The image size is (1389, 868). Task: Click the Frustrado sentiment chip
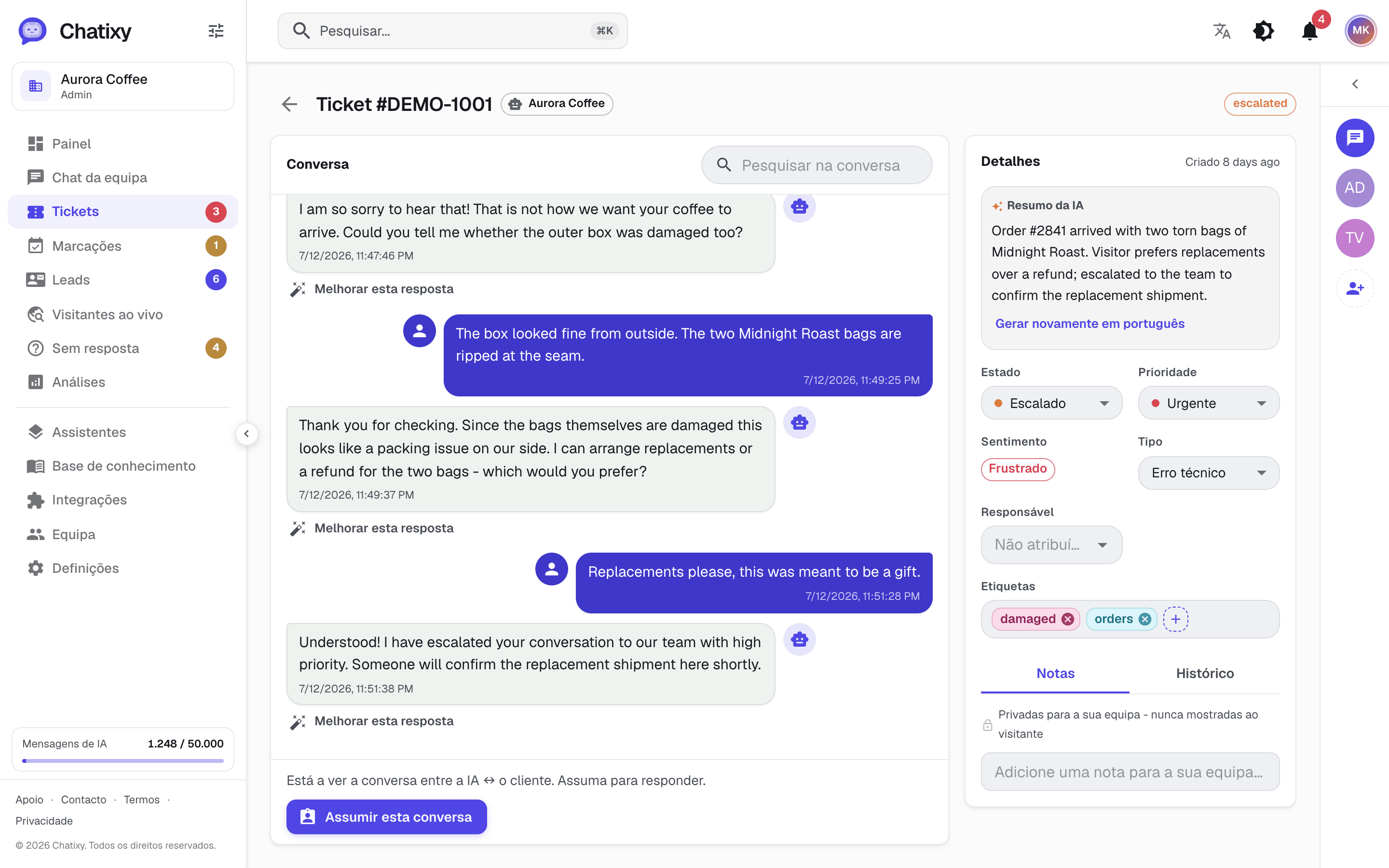(x=1018, y=469)
